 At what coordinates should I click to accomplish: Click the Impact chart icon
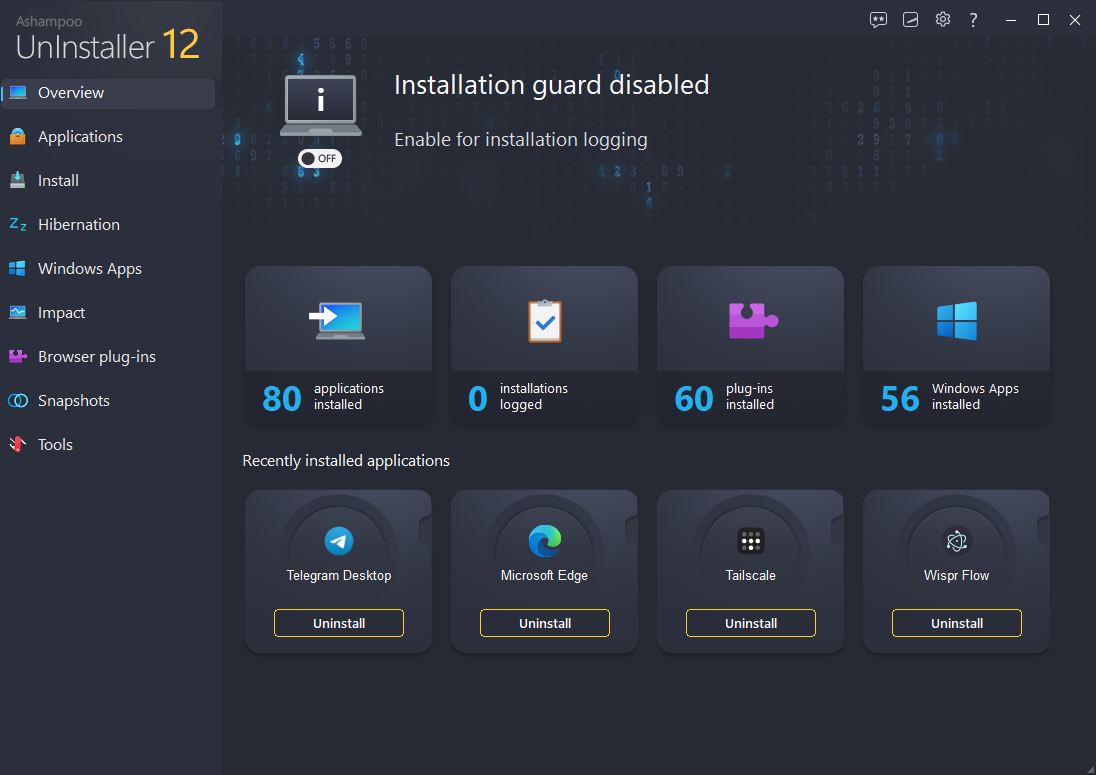pyautogui.click(x=18, y=313)
